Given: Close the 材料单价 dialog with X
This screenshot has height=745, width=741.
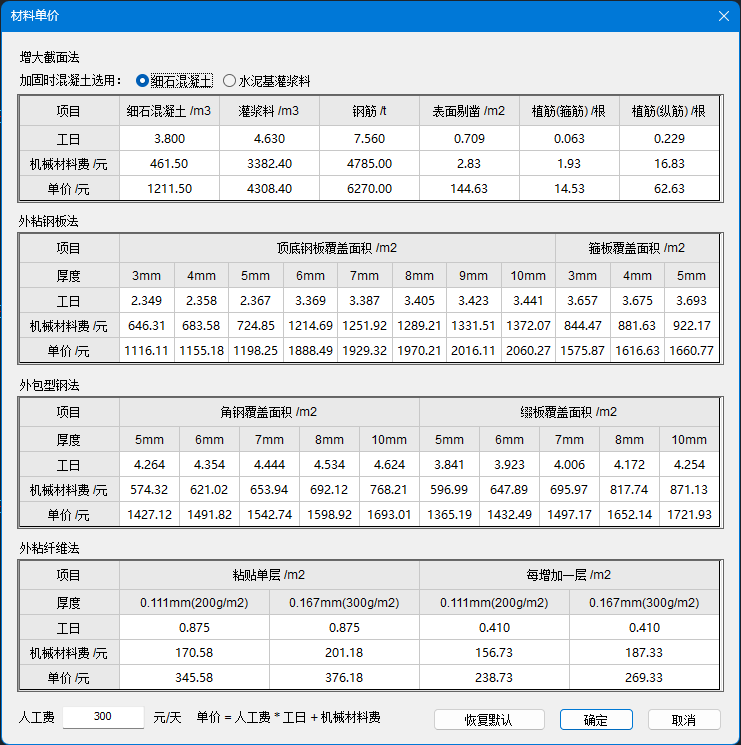Looking at the screenshot, I should point(724,15).
